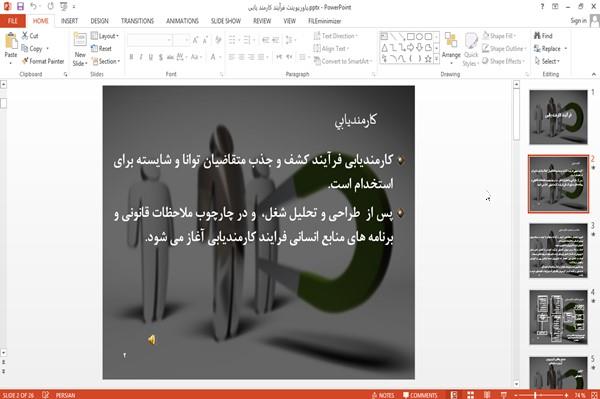Viewport: 600px width, 399px height.
Task: Select the star shape in shapes gallery
Action: tap(428, 59)
